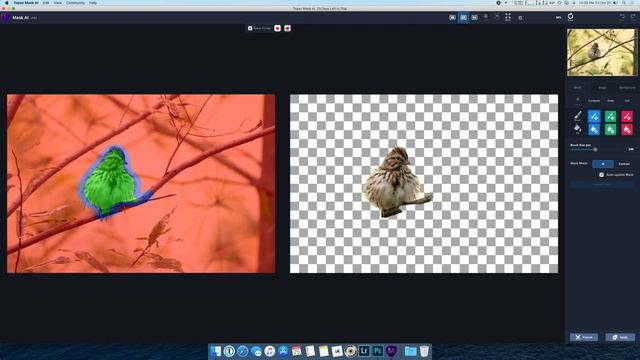Click the bird navigator thumbnail
Viewport: 640px width, 360px height.
pyautogui.click(x=602, y=52)
